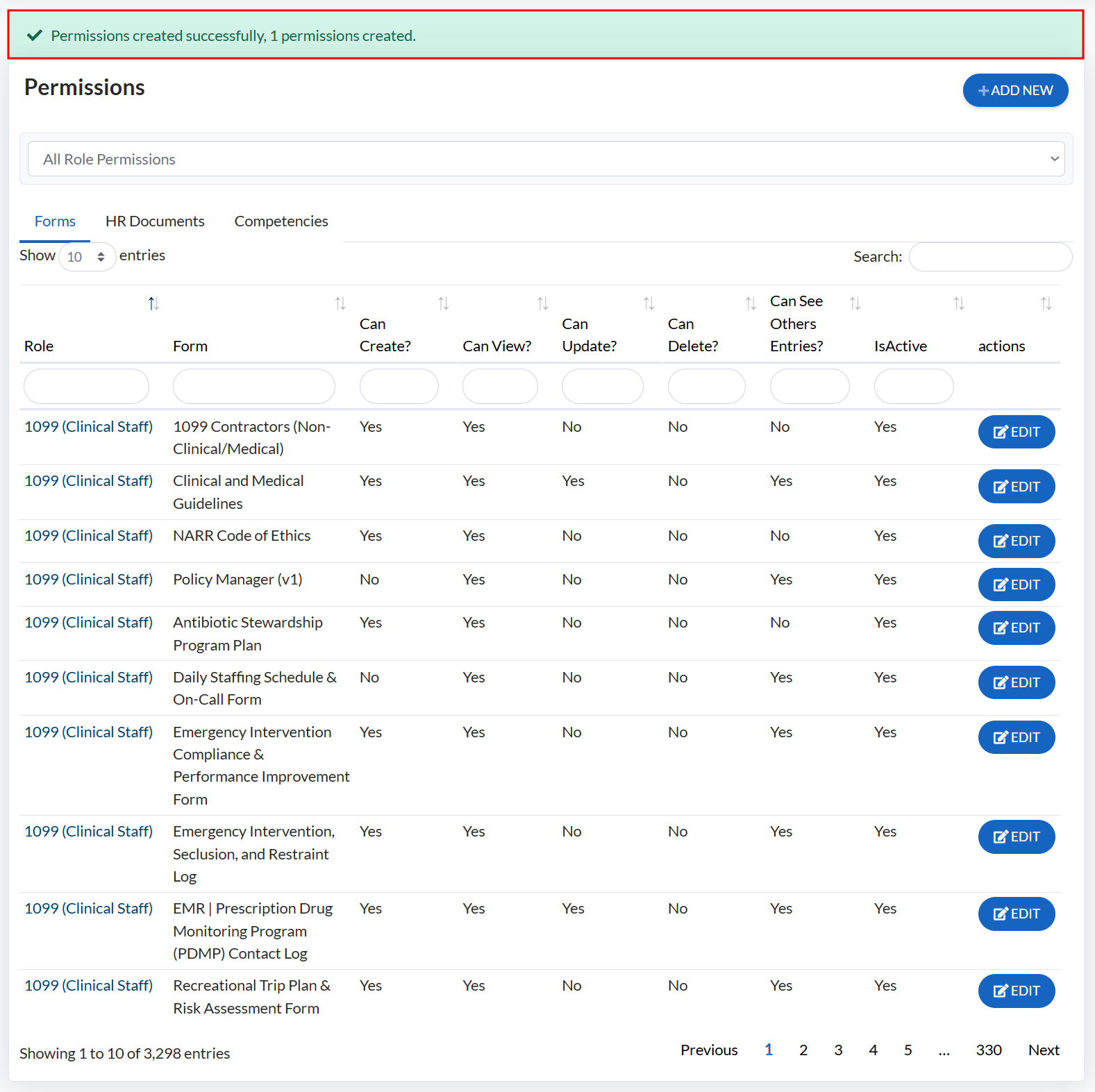Edit the NARR Code of Ethics permission
The image size is (1095, 1092).
pos(1016,541)
